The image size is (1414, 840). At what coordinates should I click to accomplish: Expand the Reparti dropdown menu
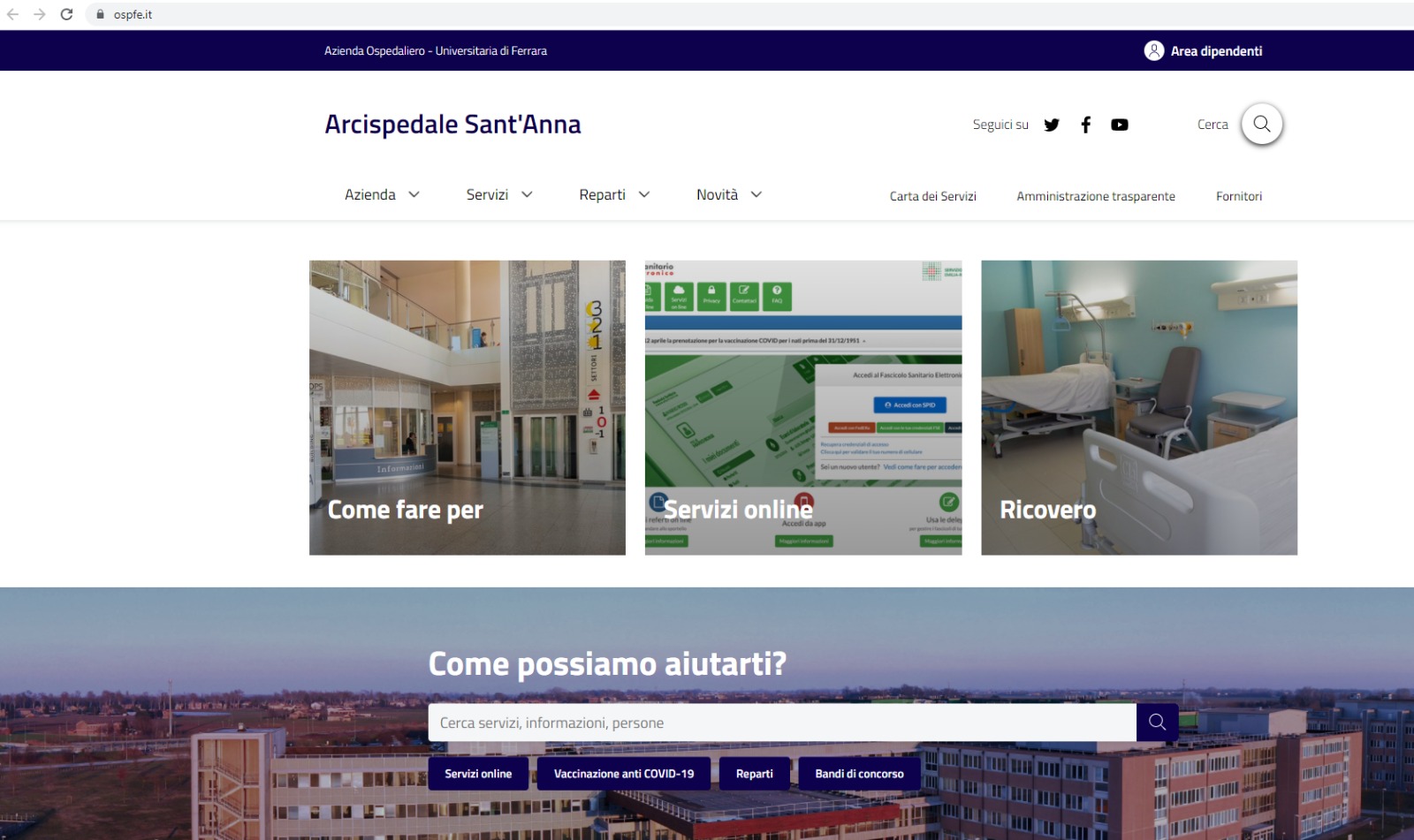[614, 194]
